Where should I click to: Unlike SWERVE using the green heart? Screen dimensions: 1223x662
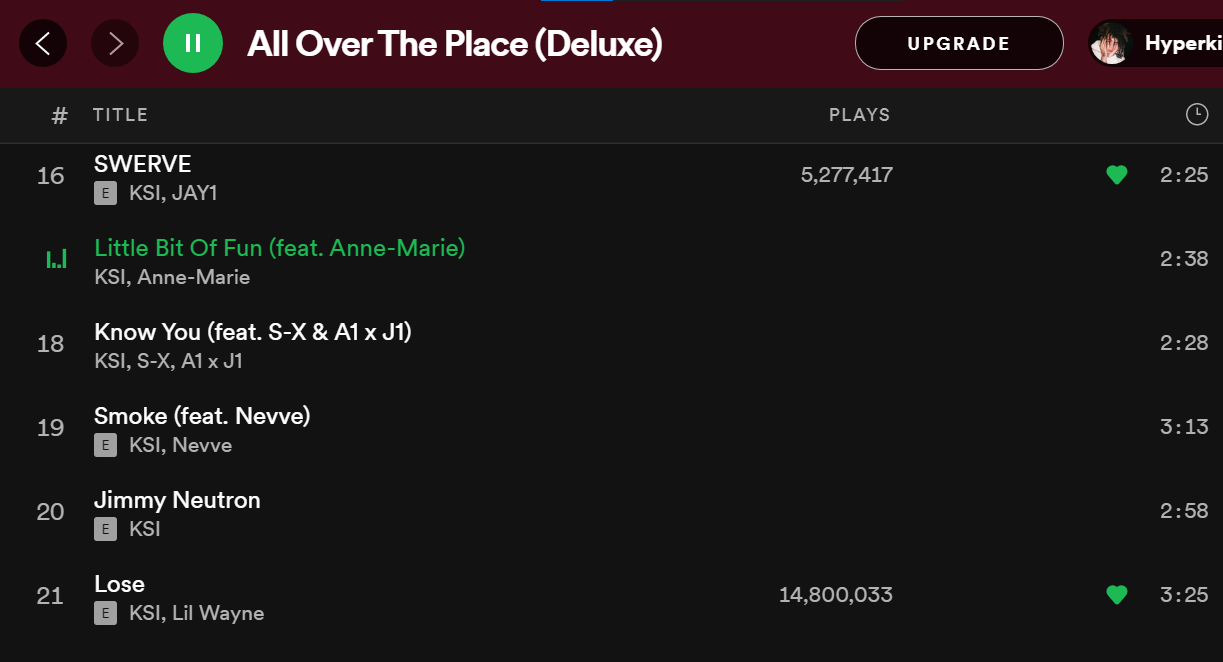coord(1117,175)
